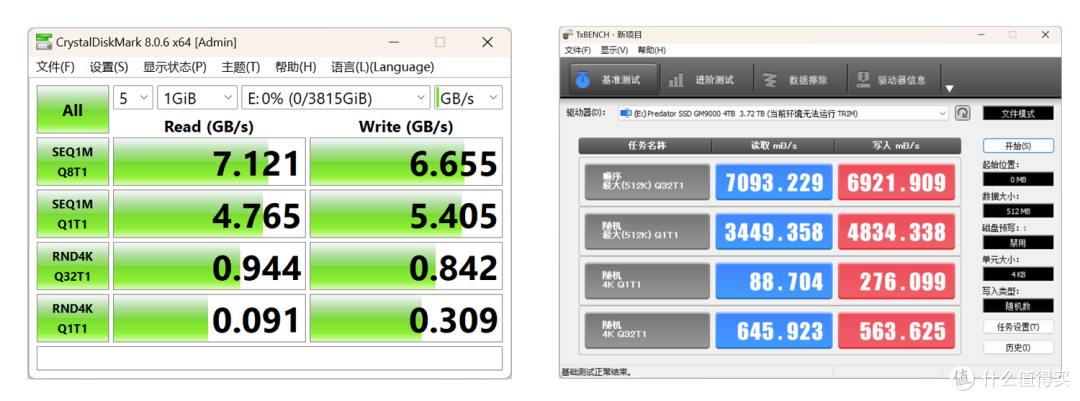Run the RND4K Q1T1 test

point(72,318)
